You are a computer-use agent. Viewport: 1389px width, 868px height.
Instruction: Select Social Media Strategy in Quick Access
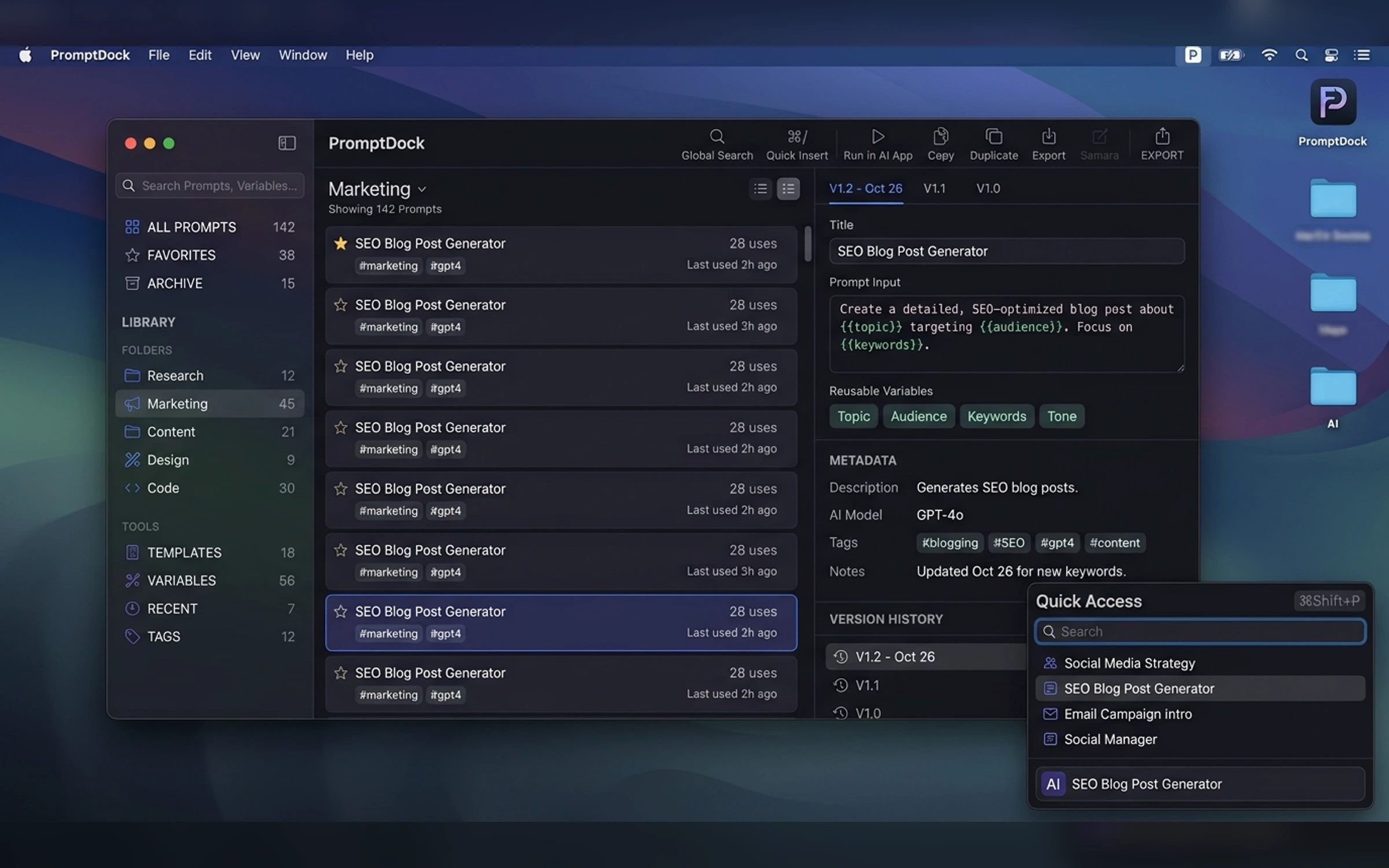(x=1200, y=663)
